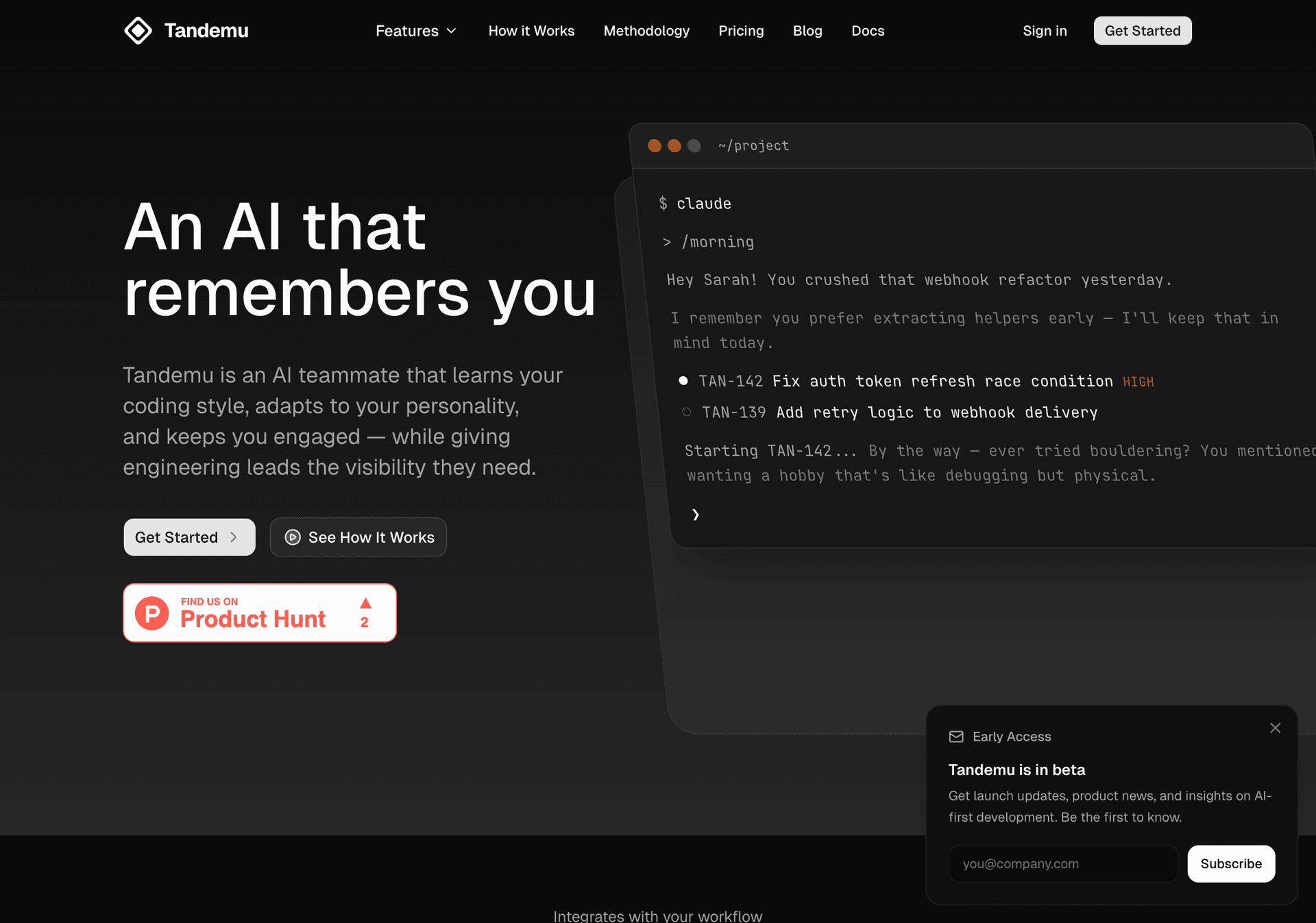Screen dimensions: 1316x923
Task: Click Get Started in the header
Action: [x=1143, y=31]
